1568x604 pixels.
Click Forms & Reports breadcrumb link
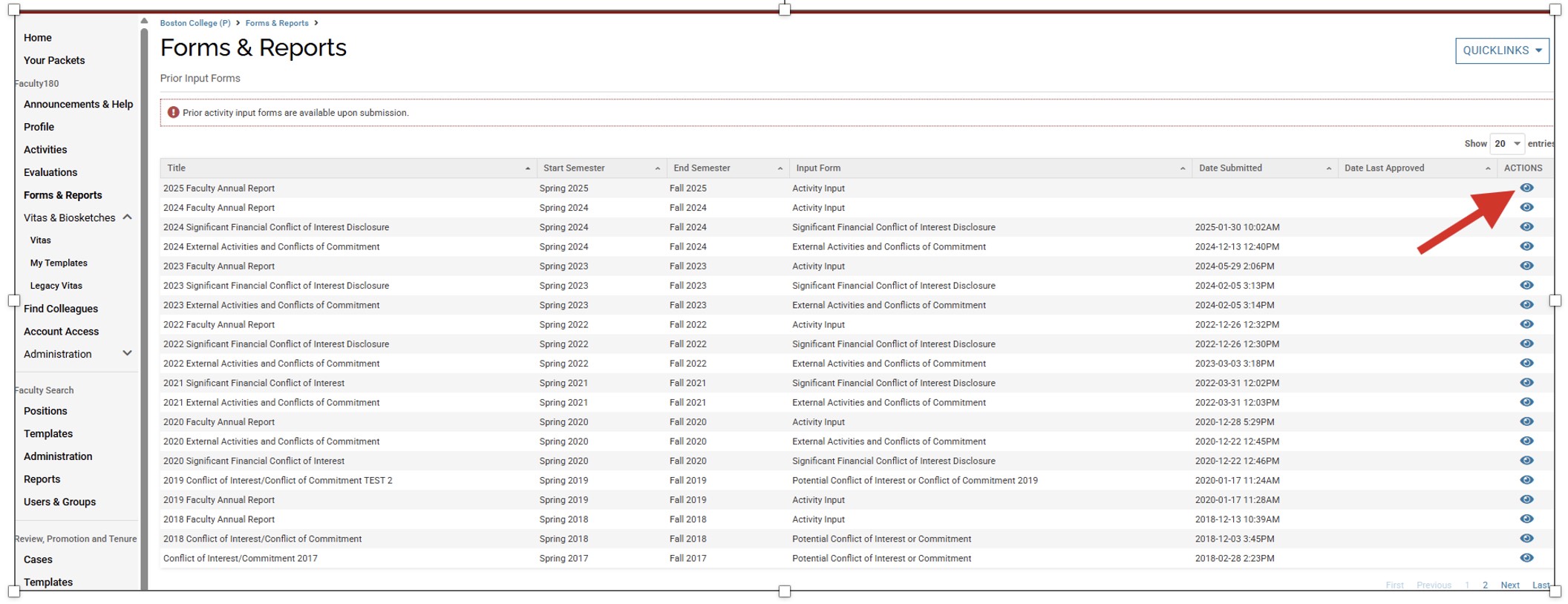[277, 23]
